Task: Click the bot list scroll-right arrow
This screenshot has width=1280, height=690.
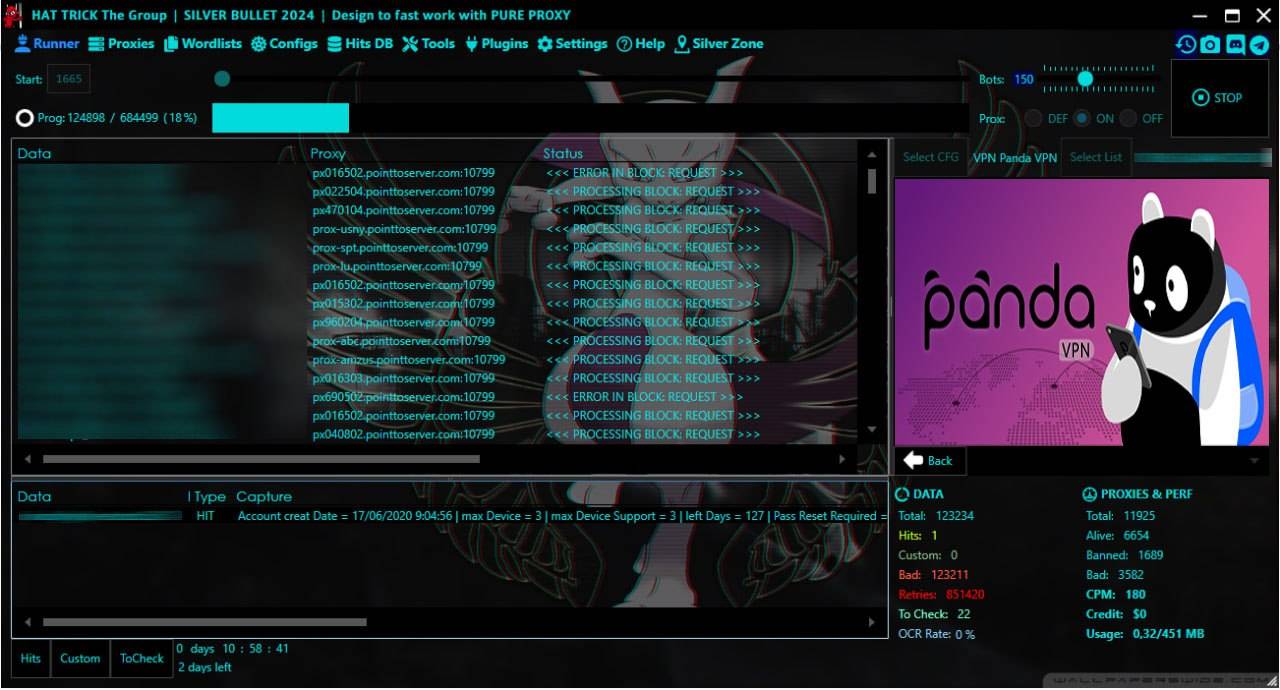Action: click(x=843, y=459)
